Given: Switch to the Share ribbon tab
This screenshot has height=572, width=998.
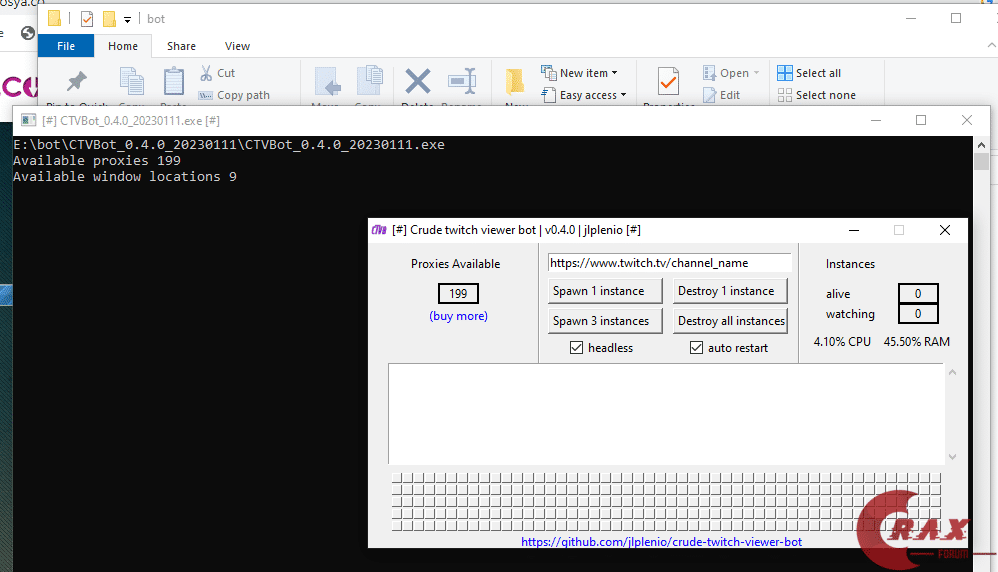Looking at the screenshot, I should coord(181,46).
